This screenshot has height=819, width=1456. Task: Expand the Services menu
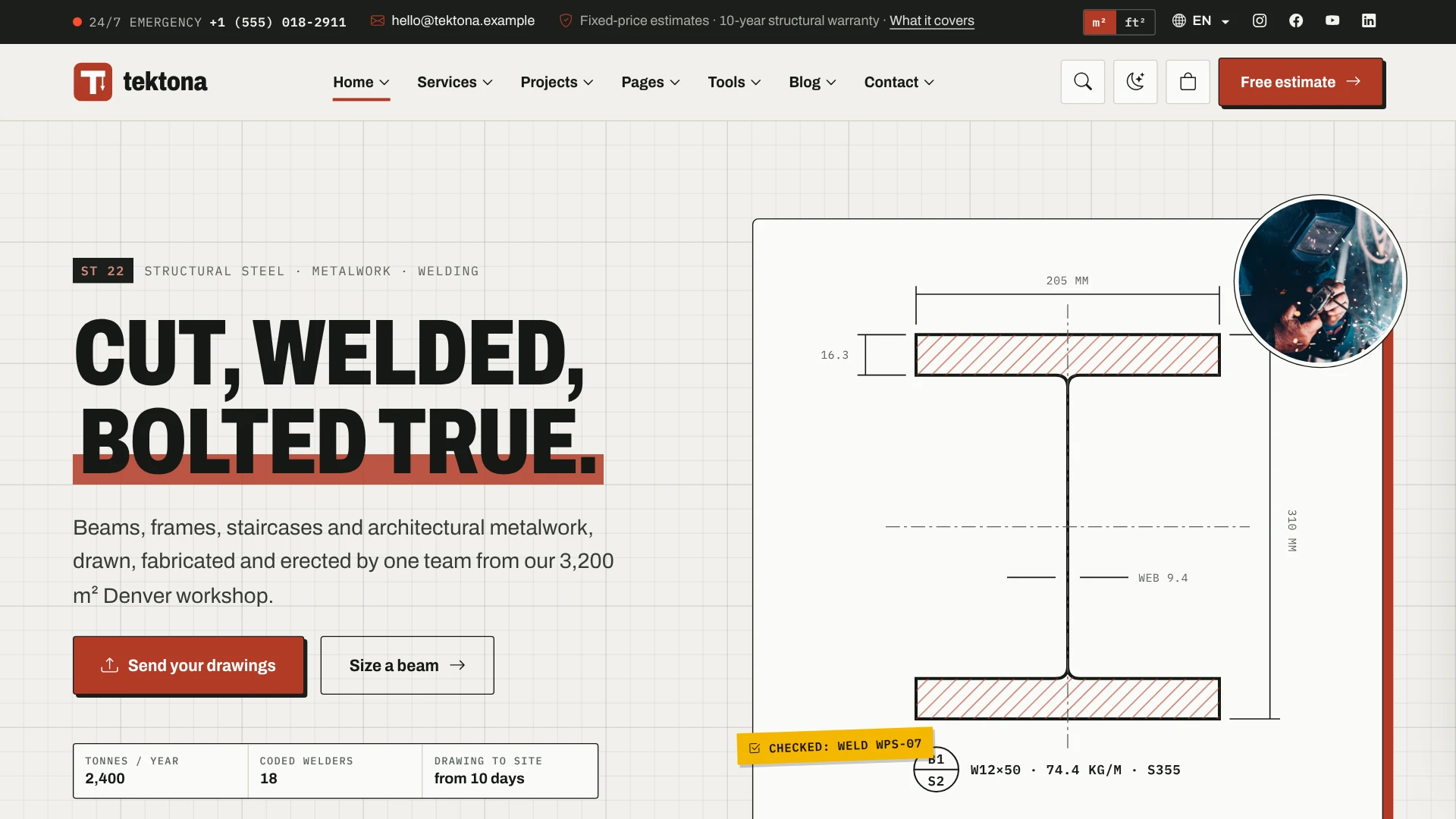(454, 82)
